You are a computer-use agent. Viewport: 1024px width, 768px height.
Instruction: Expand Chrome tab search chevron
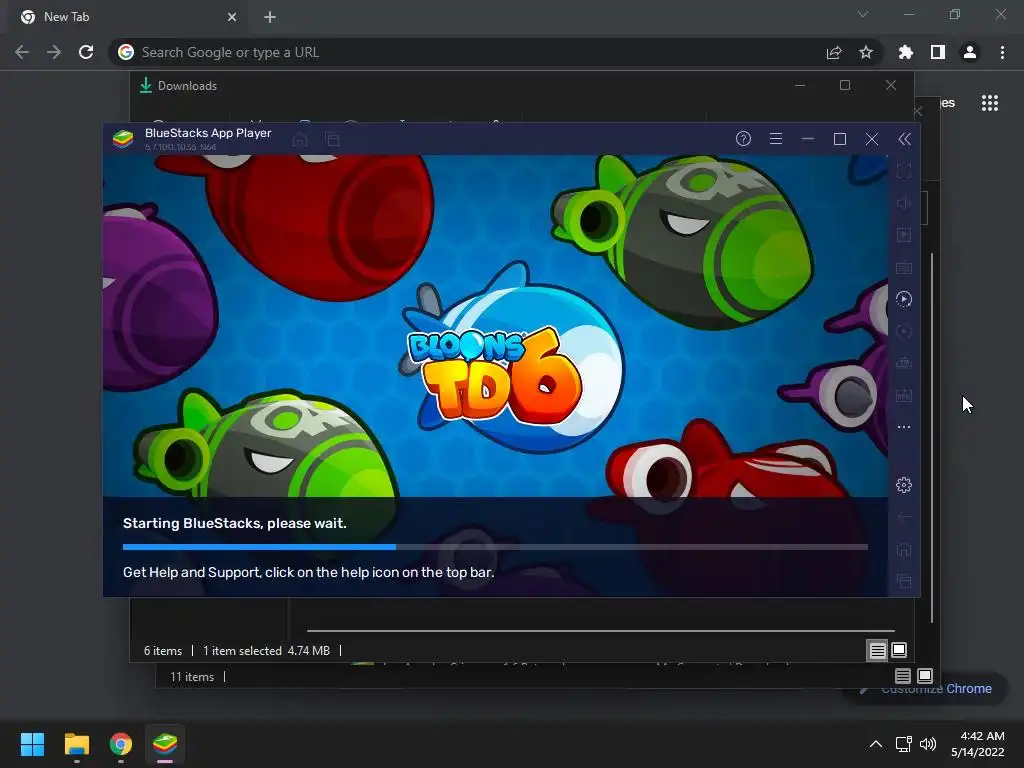click(x=863, y=14)
